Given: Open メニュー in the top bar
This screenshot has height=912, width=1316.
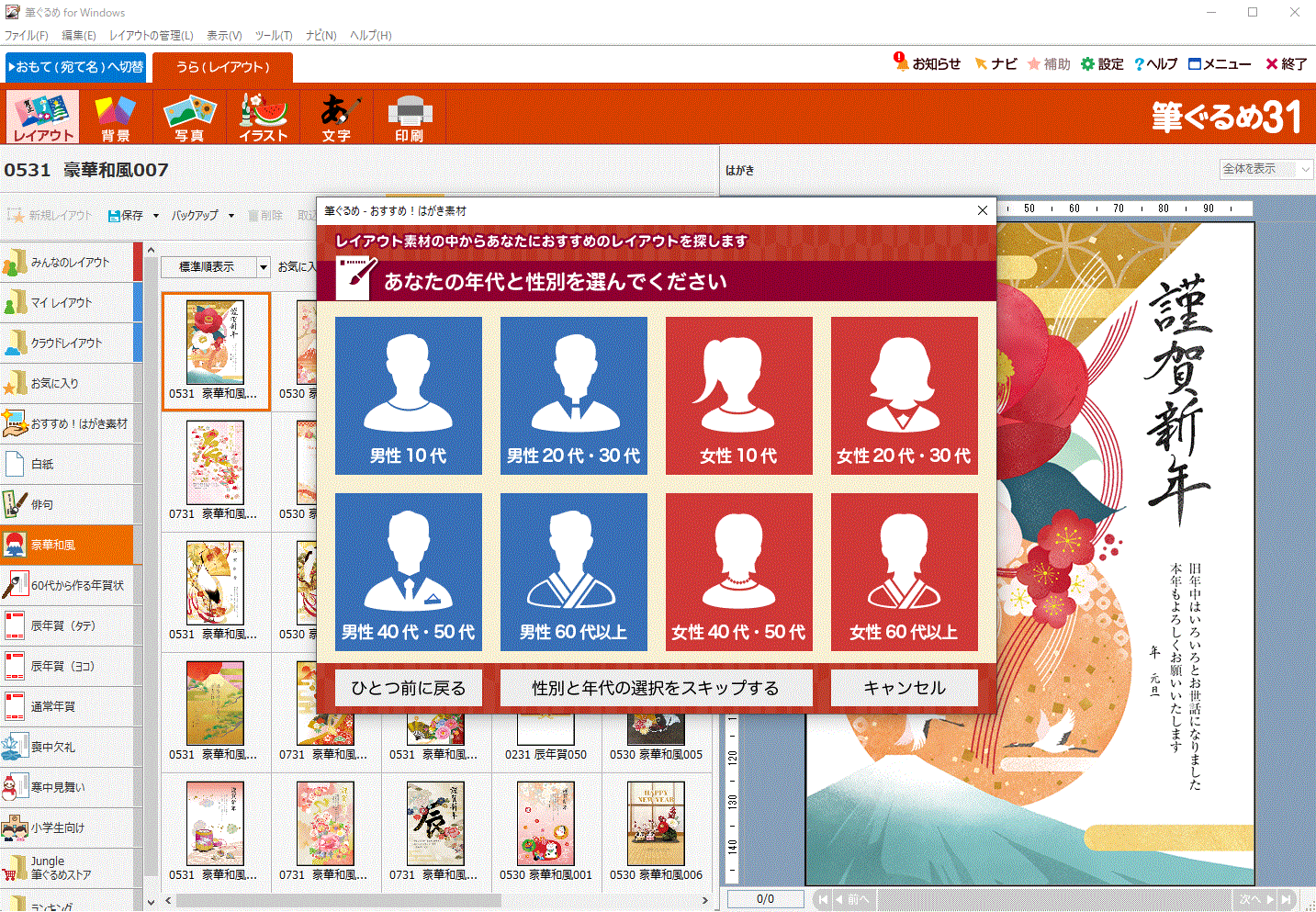Looking at the screenshot, I should click(1220, 63).
